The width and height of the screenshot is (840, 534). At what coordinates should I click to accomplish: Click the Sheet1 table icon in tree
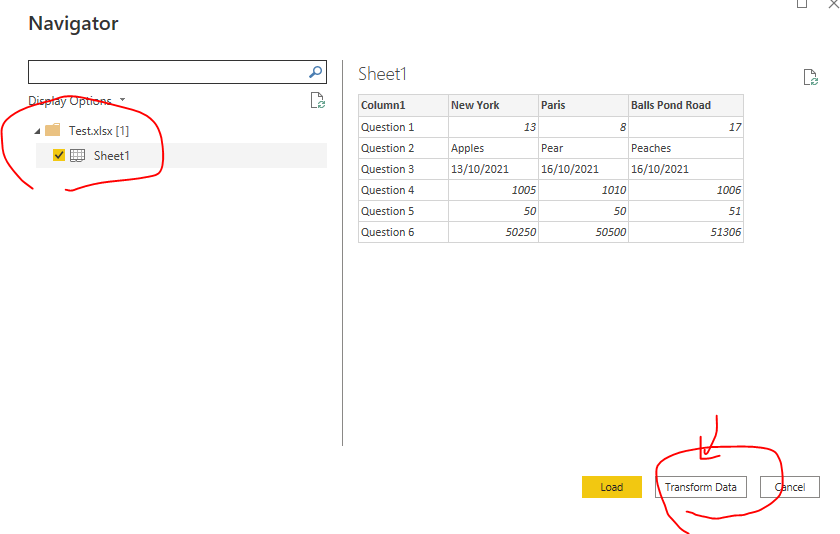pyautogui.click(x=78, y=155)
